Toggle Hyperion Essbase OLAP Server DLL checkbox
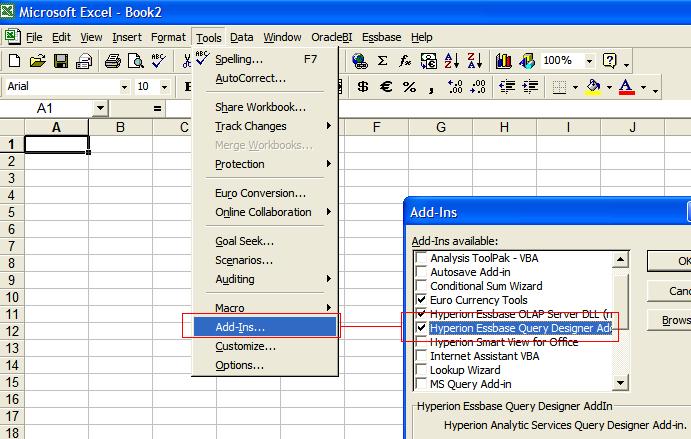Image resolution: width=691 pixels, height=439 pixels. tap(422, 314)
